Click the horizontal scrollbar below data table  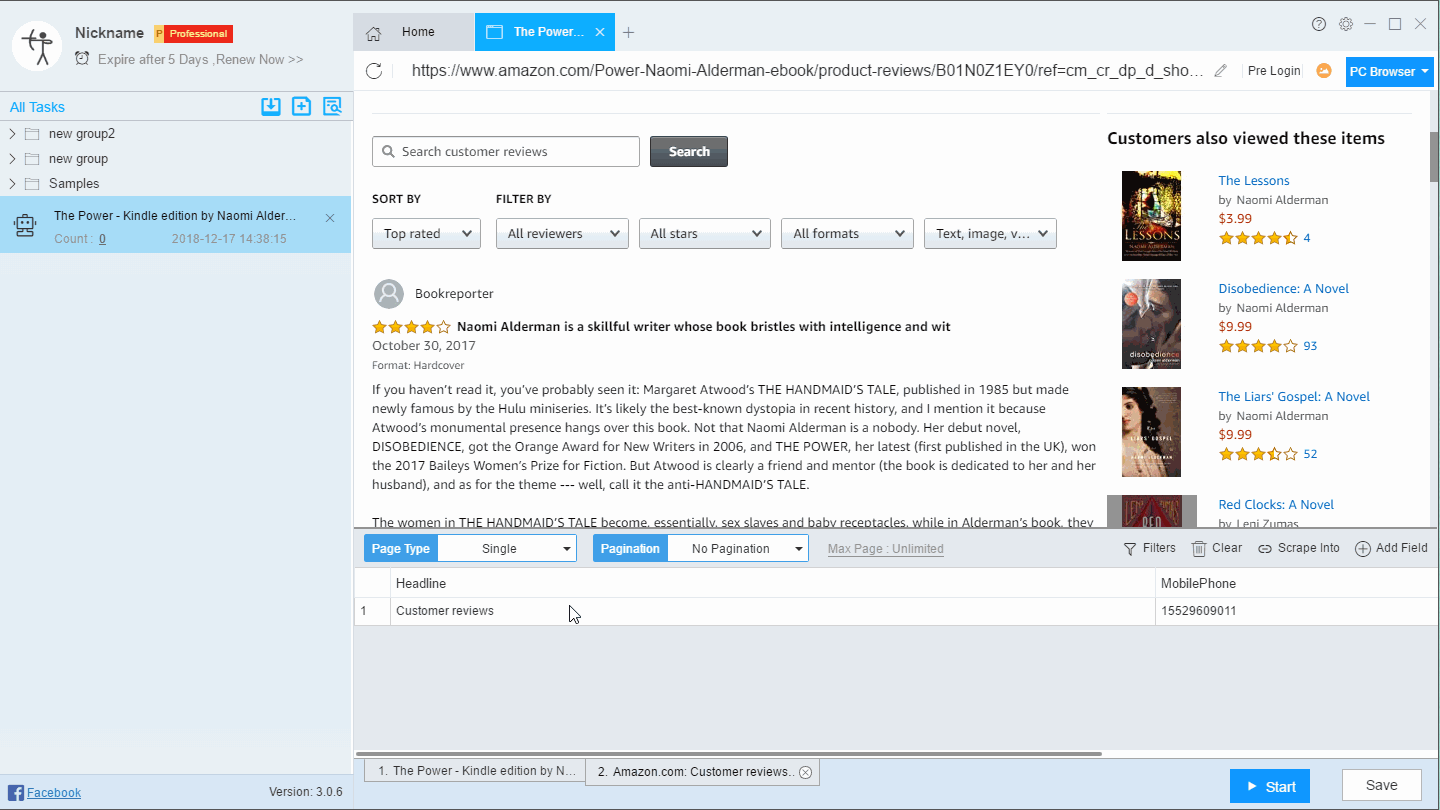coord(728,754)
